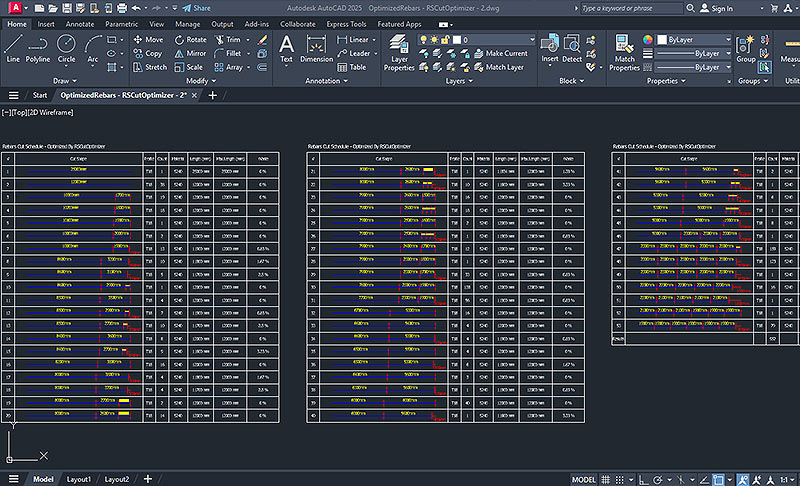Select the Text annotation tool

pyautogui.click(x=286, y=49)
